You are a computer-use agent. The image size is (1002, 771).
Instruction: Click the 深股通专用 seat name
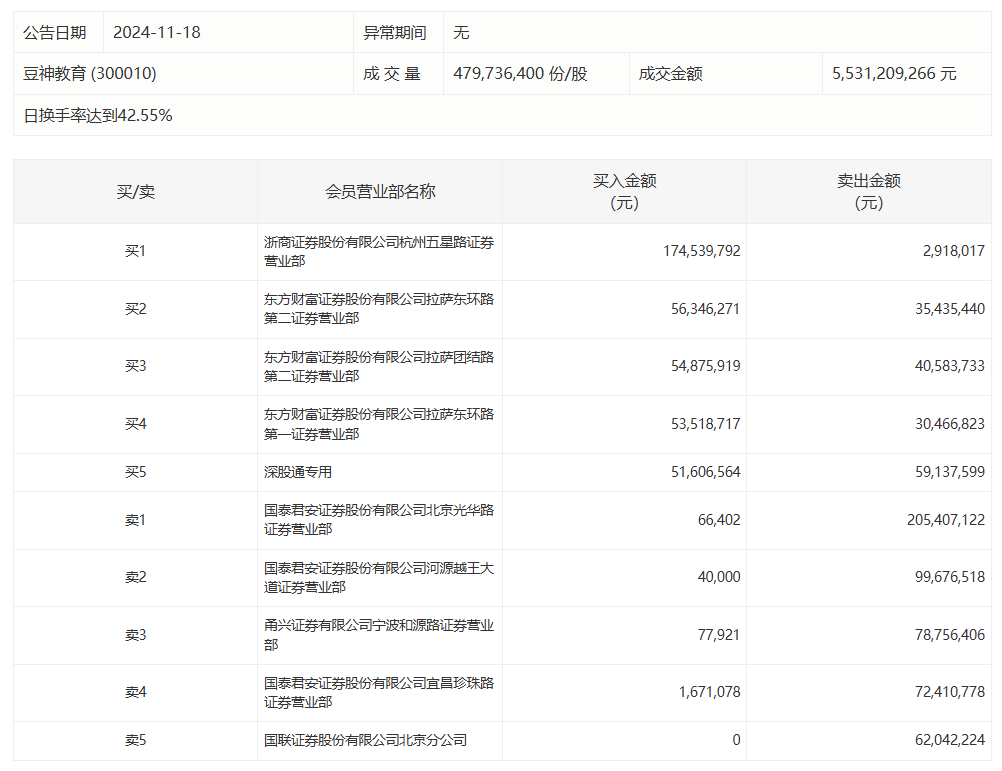point(298,472)
